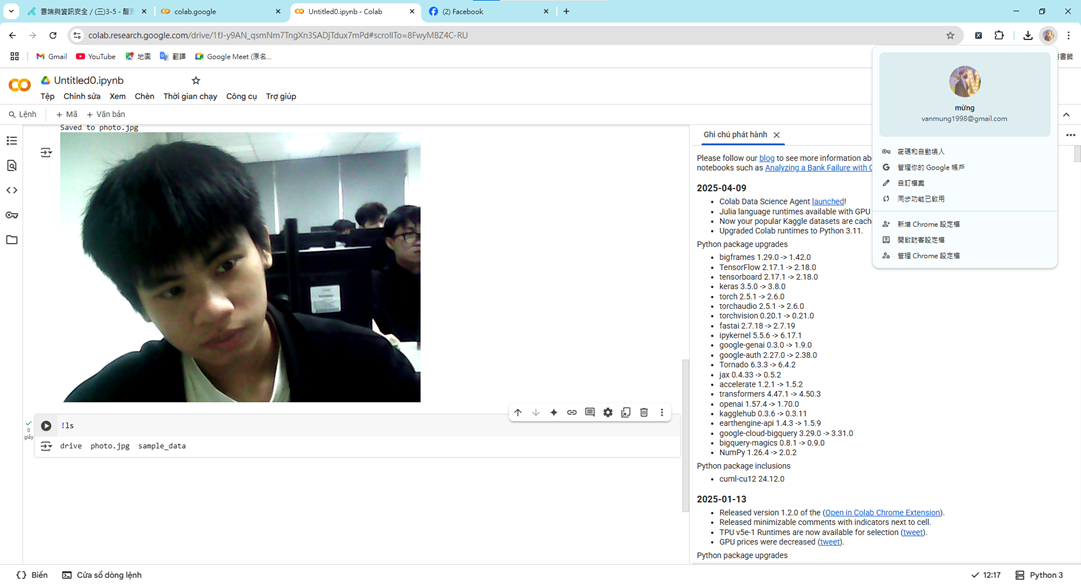Viewport: 1081px width, 584px height.
Task: Open the Files folder icon in sidebar
Action: point(12,240)
